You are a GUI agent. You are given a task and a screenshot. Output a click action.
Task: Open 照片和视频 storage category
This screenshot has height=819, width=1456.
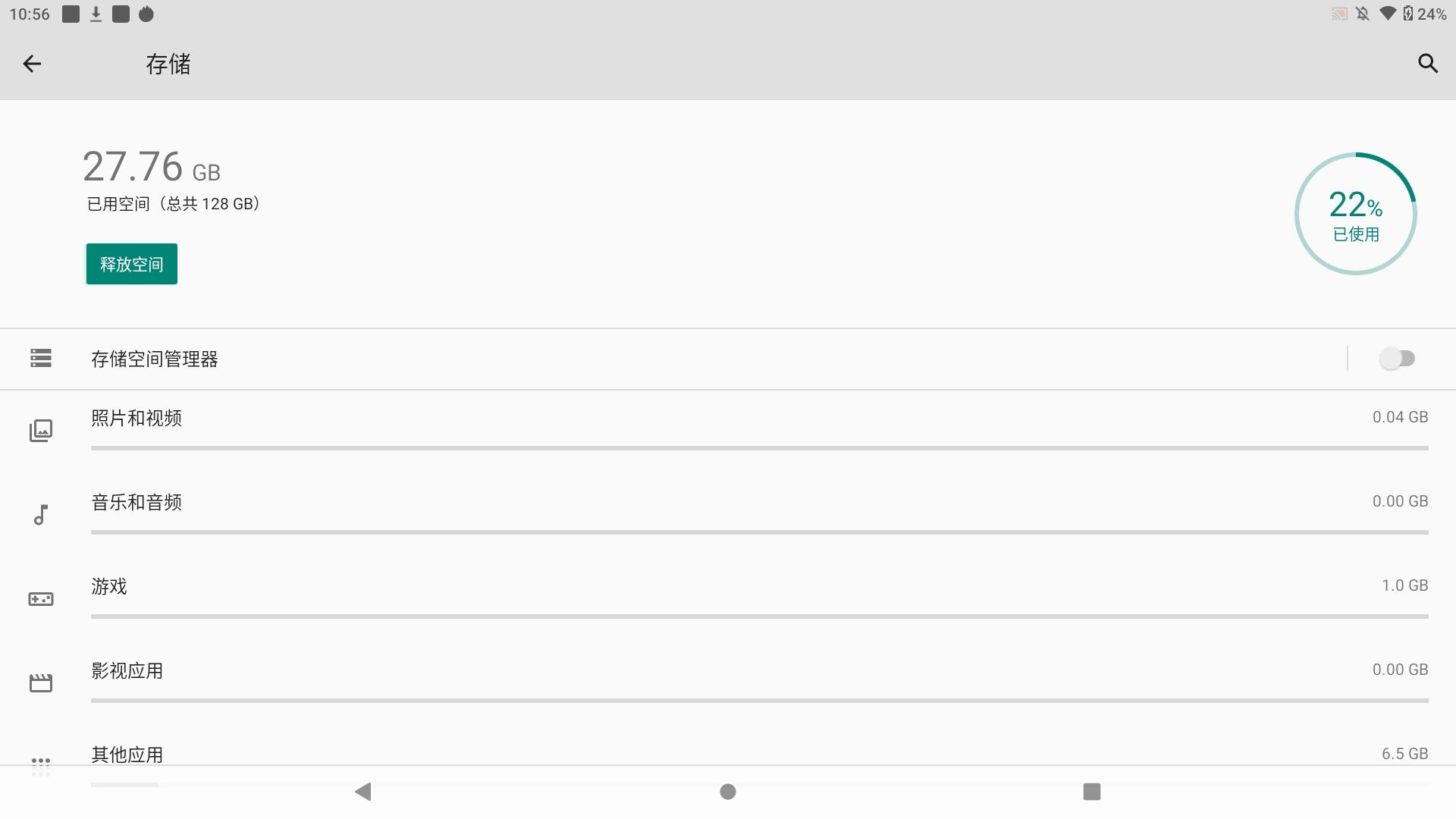click(x=136, y=419)
